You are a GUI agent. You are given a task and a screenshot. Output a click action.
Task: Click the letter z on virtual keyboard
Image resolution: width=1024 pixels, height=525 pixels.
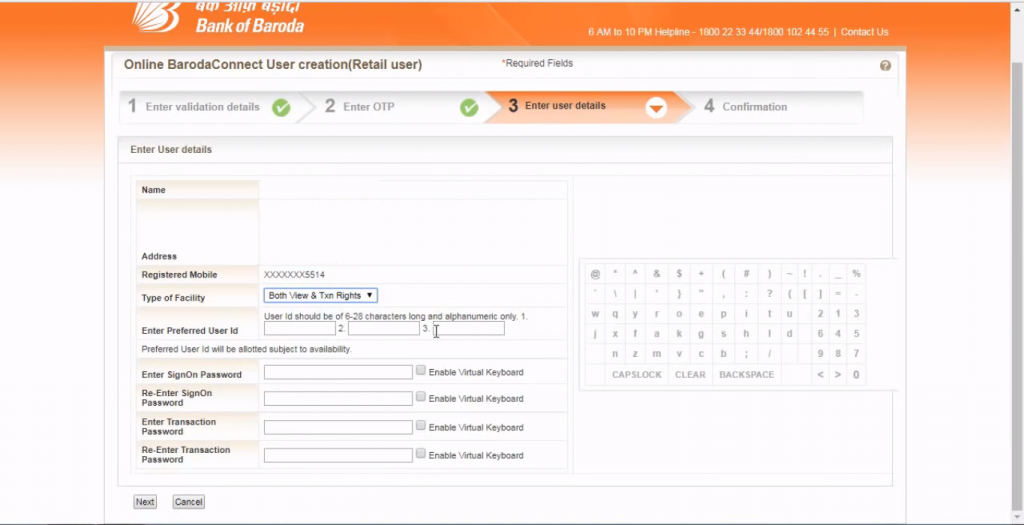pyautogui.click(x=635, y=355)
